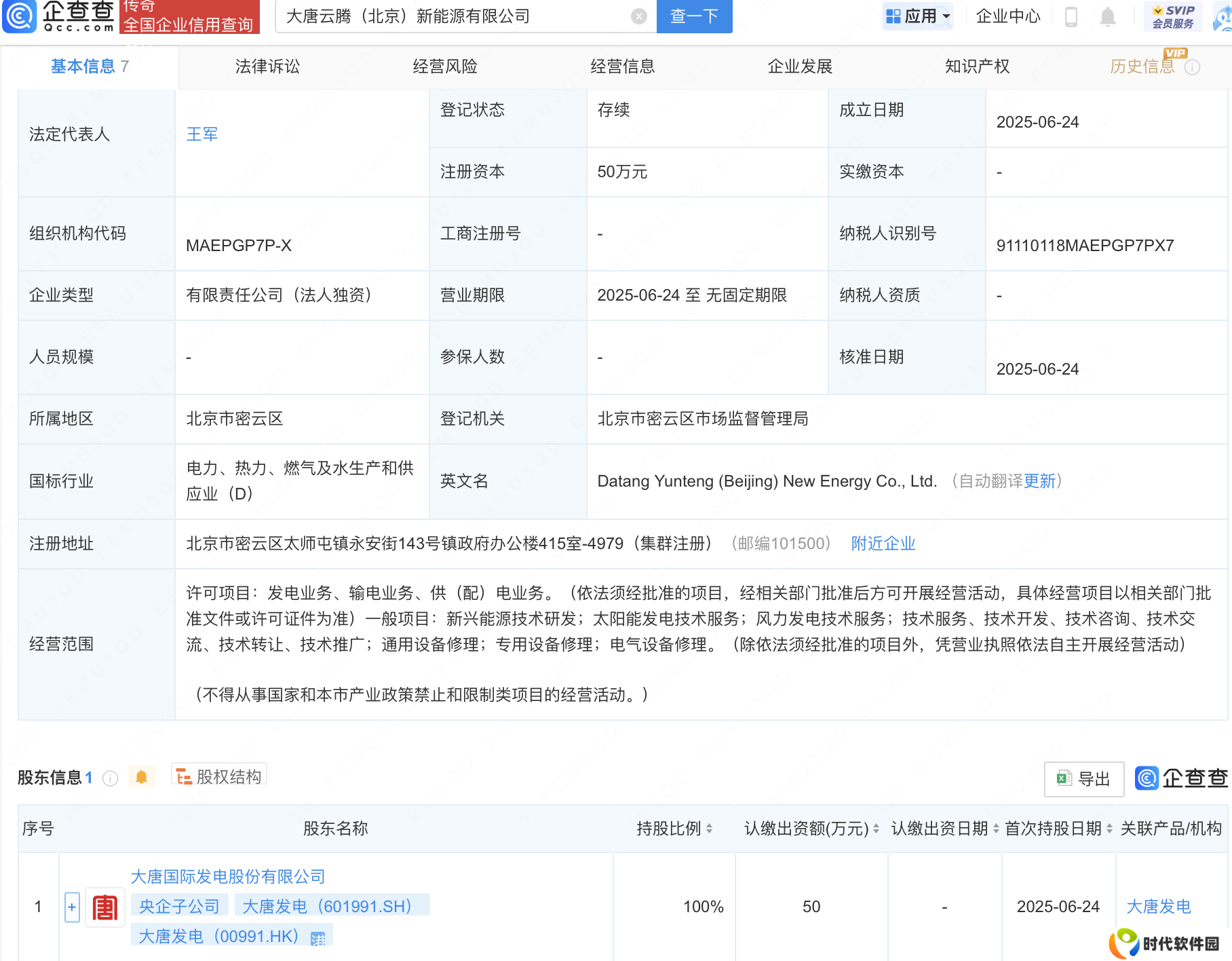Open 附近企业 link

pyautogui.click(x=883, y=544)
